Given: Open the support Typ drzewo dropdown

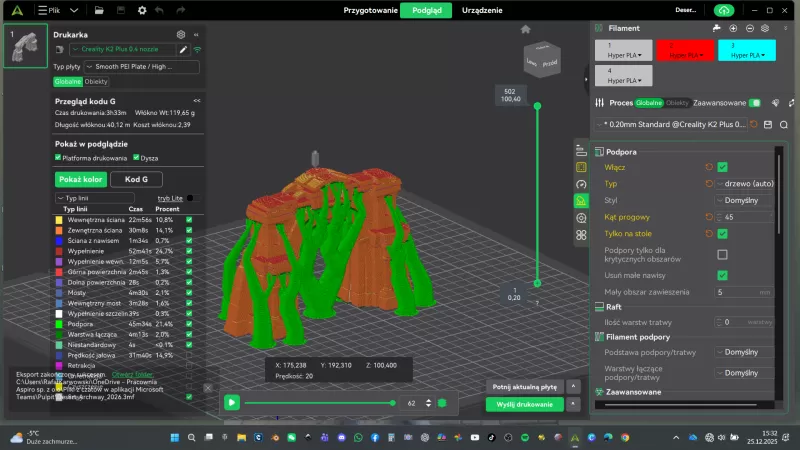Looking at the screenshot, I should [x=746, y=184].
